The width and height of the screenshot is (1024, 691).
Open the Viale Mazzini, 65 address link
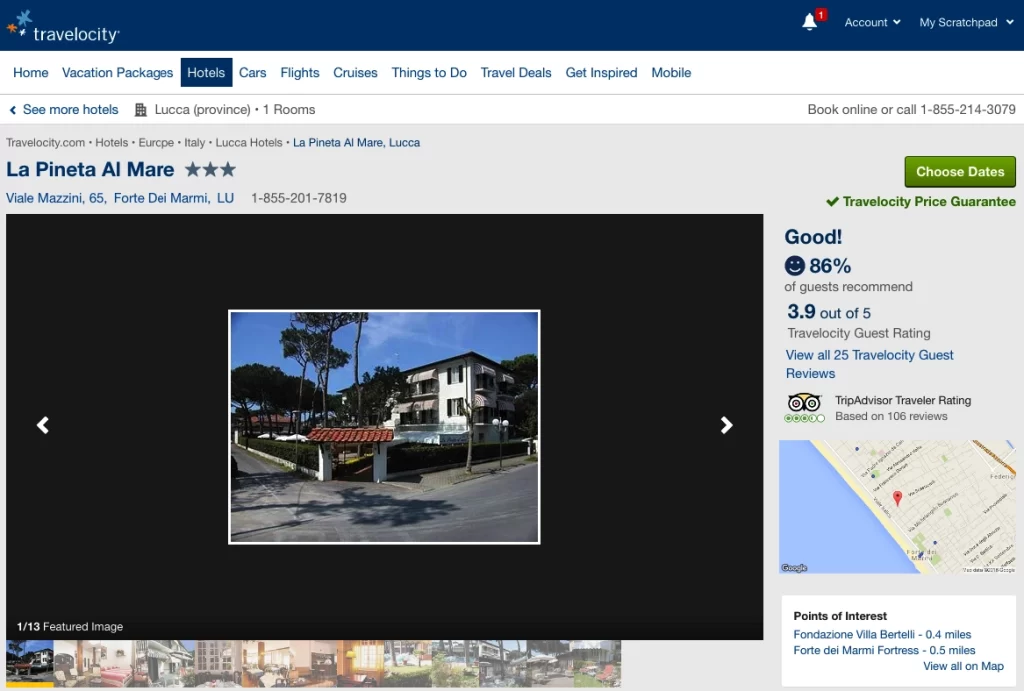point(120,198)
